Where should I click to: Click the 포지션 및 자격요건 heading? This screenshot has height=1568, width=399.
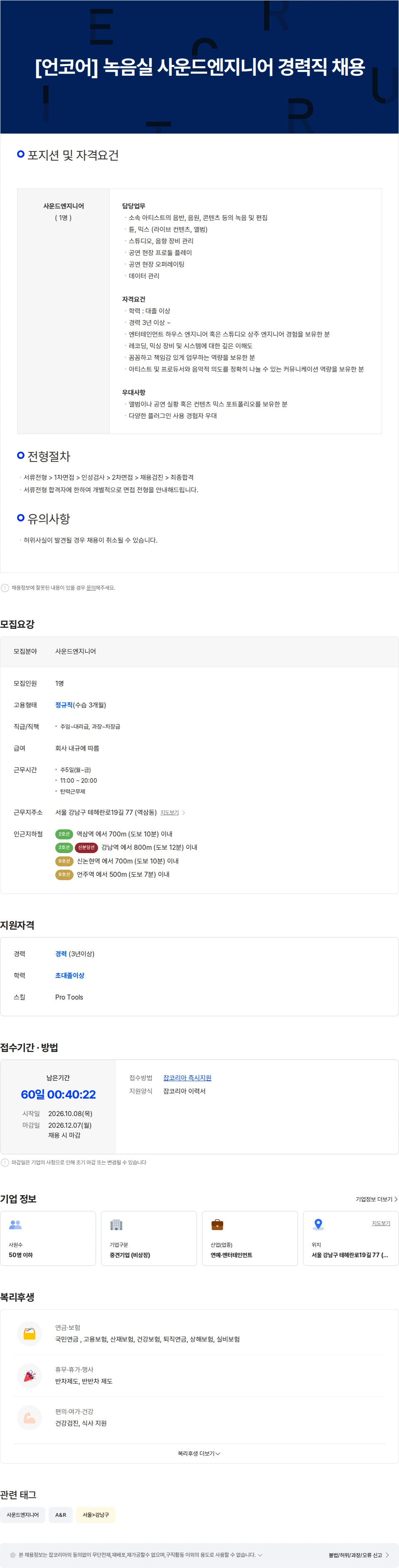73,155
